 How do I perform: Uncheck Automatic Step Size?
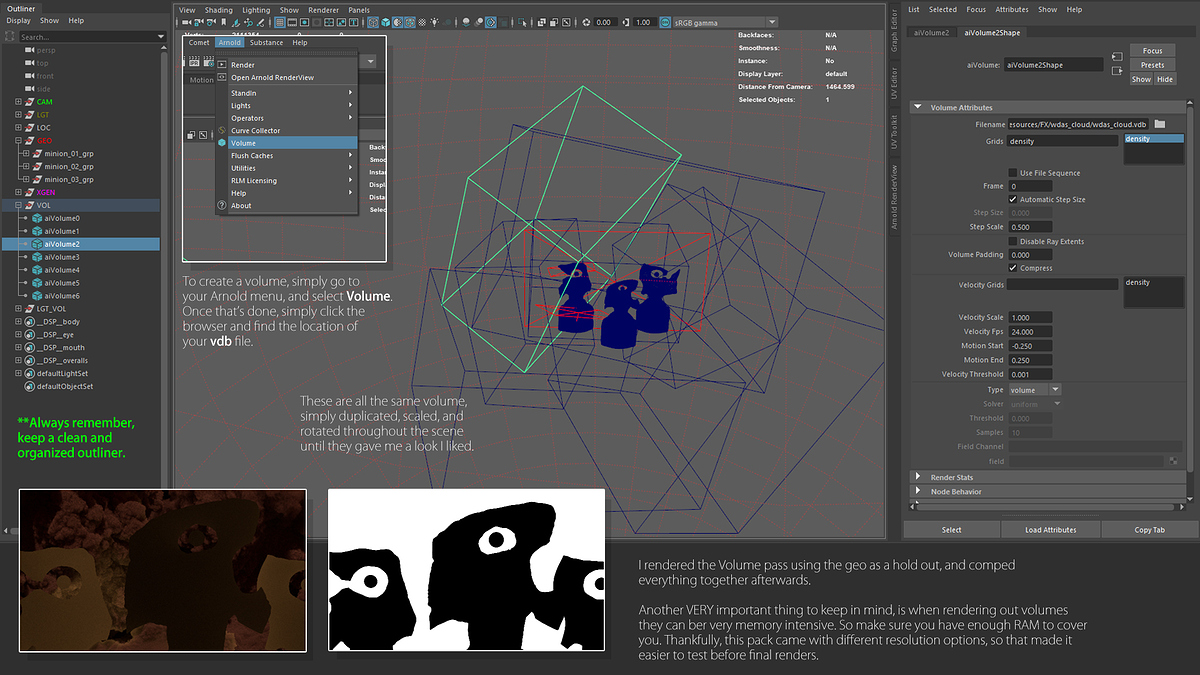[1013, 199]
